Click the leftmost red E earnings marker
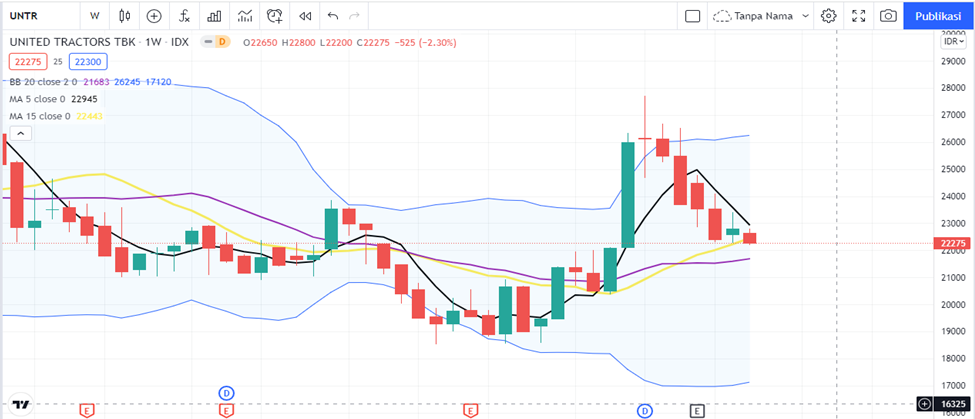This screenshot has width=975, height=419. [87, 410]
